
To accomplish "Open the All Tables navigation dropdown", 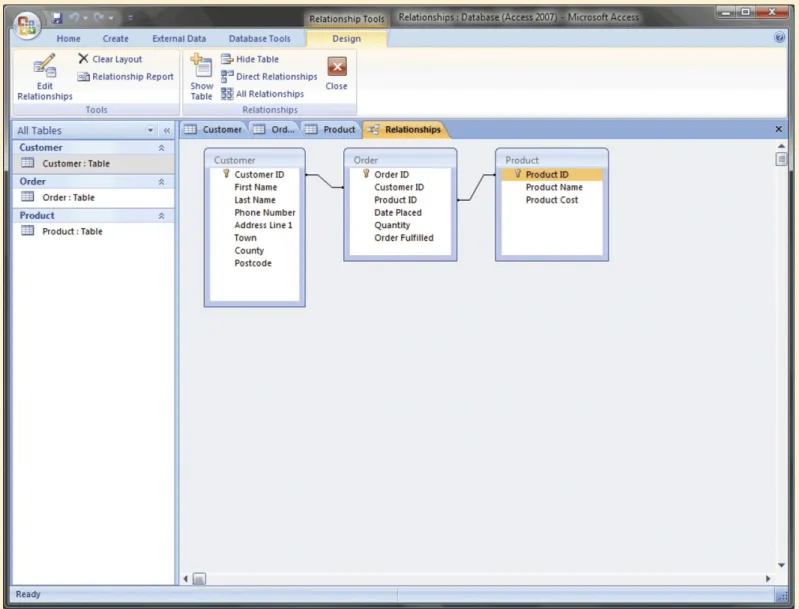I will pos(150,130).
